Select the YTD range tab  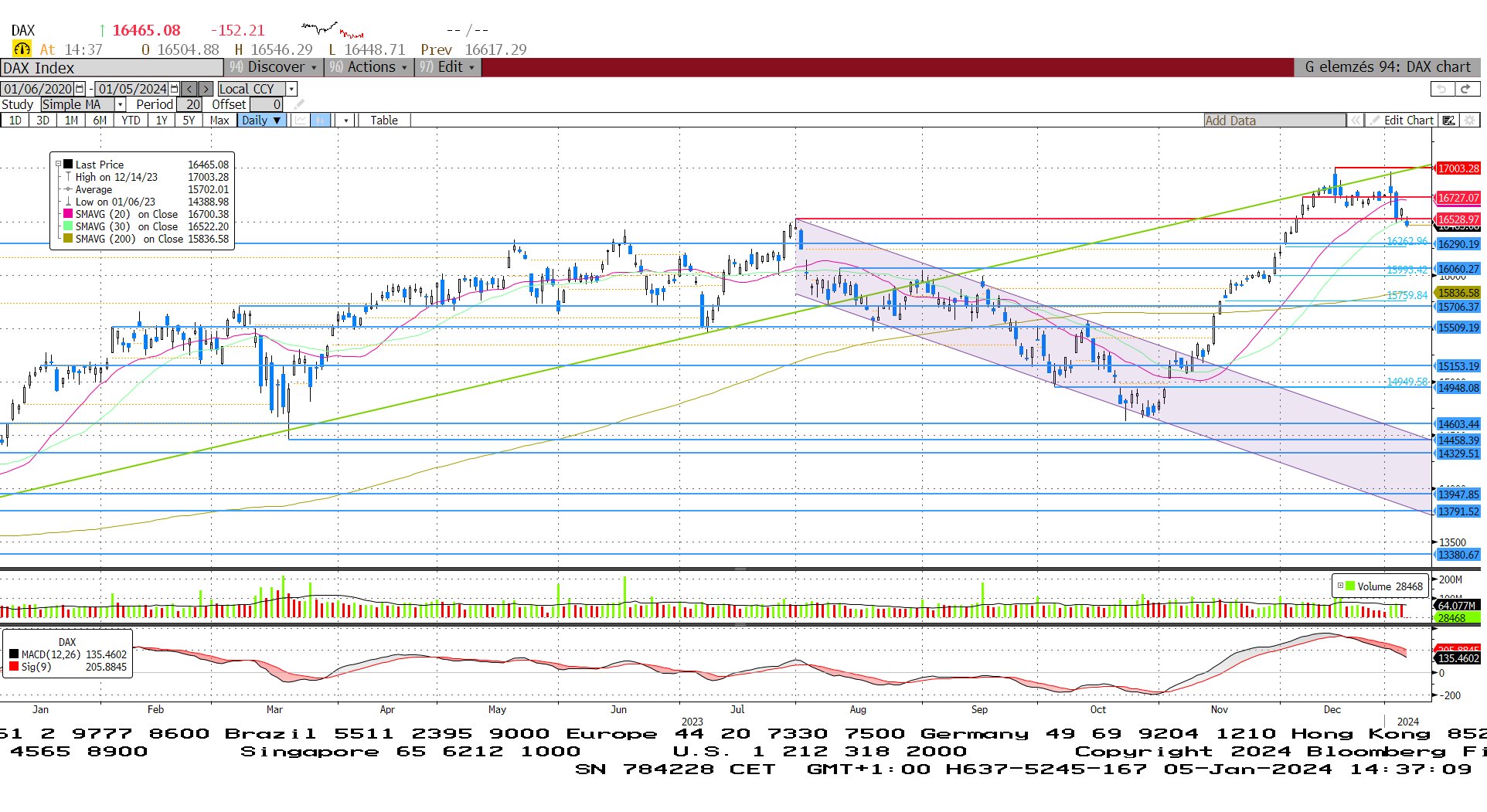point(131,120)
